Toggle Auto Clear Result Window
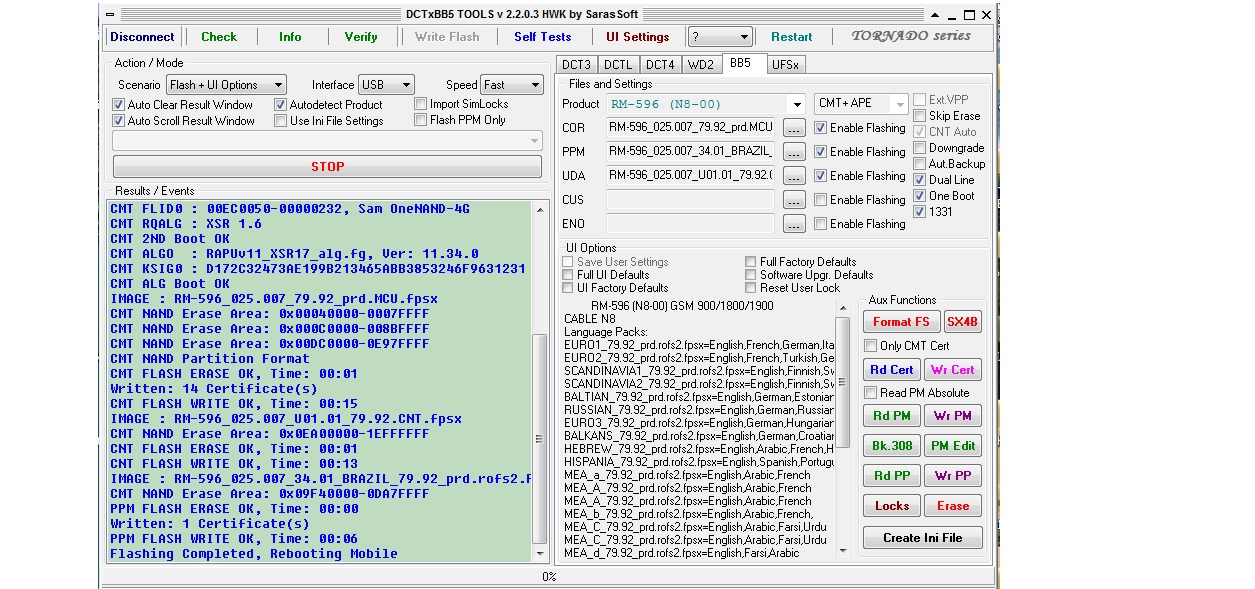The width and height of the screenshot is (1255, 589). pyautogui.click(x=118, y=105)
